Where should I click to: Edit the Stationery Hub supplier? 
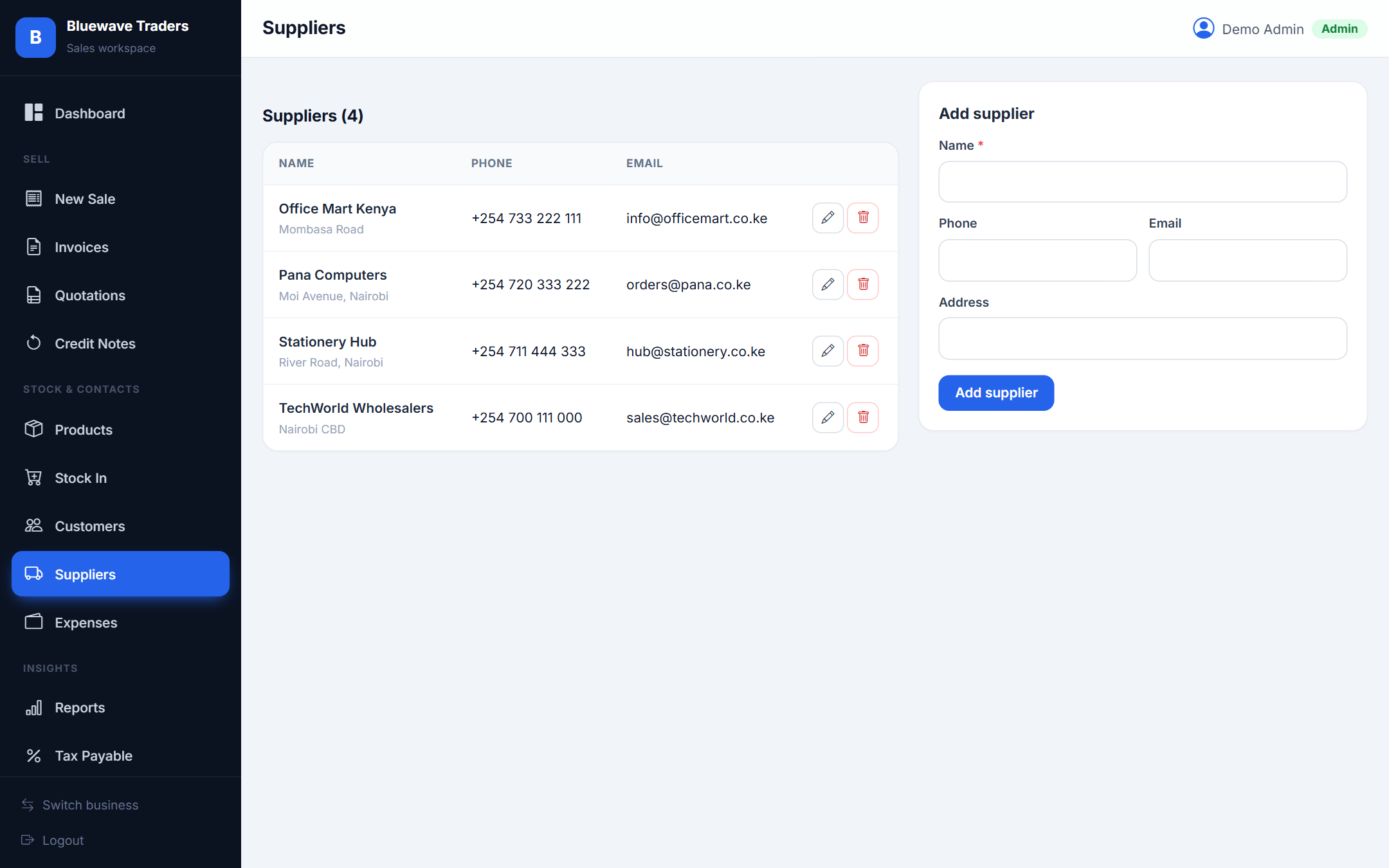pyautogui.click(x=828, y=351)
